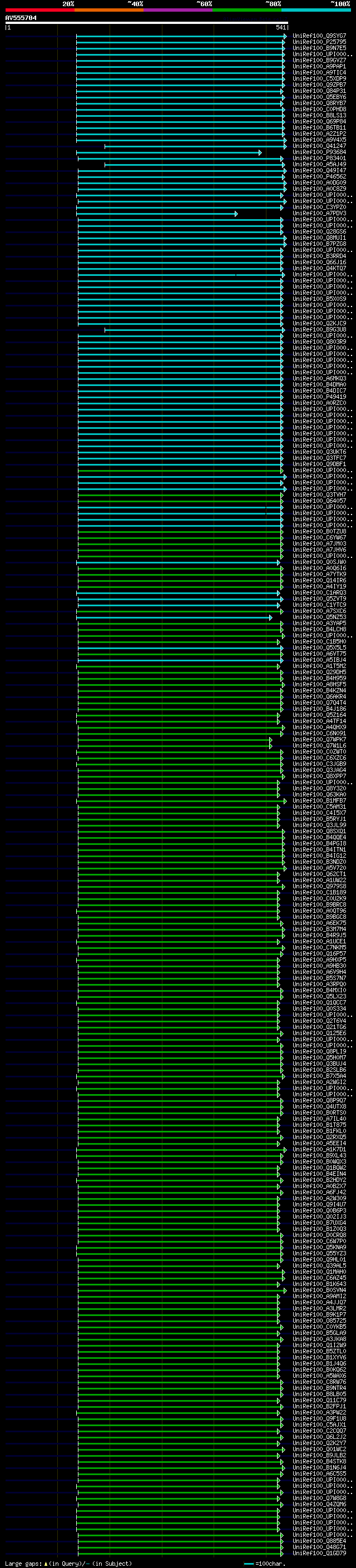Click the label UniRef100_B1MFB7

[x=319, y=801]
